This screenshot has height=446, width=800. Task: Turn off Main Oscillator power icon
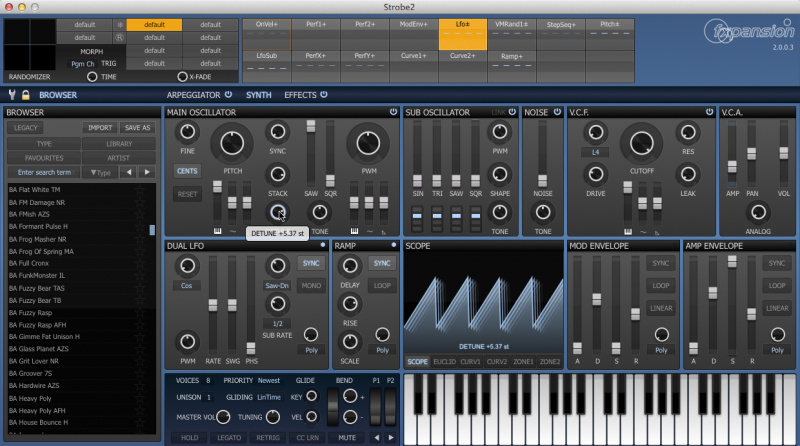(x=393, y=113)
